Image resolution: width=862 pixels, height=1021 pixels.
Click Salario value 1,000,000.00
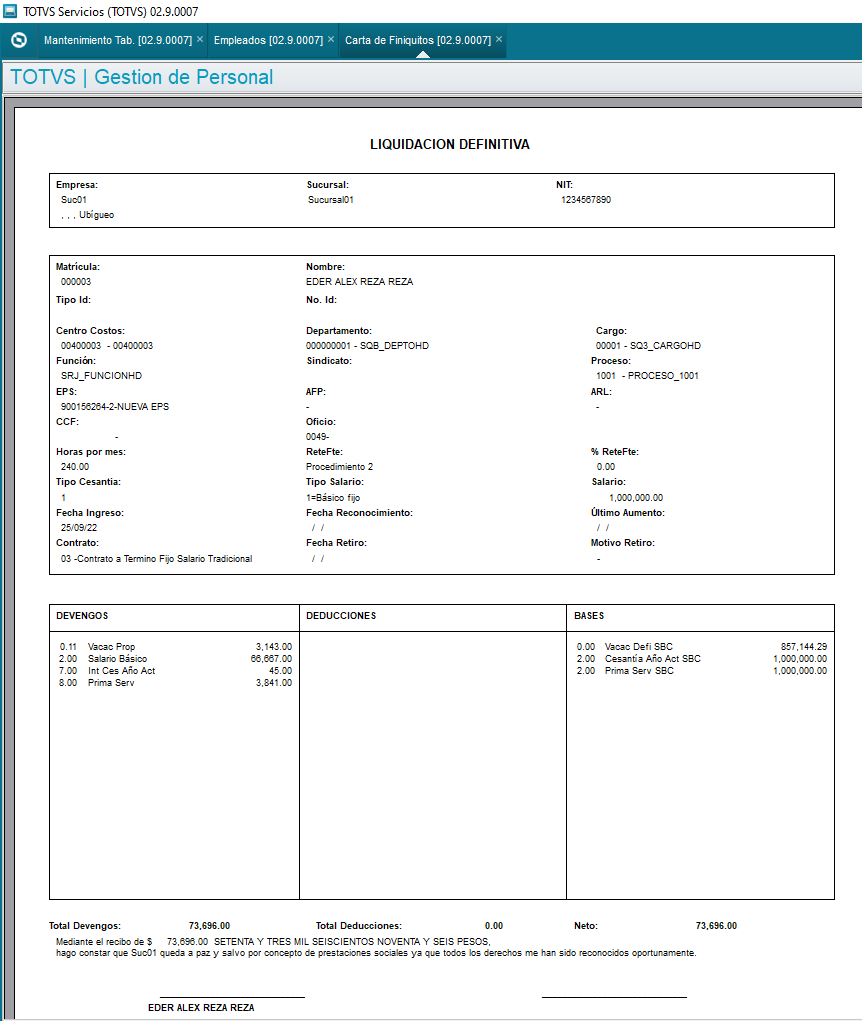pos(636,497)
